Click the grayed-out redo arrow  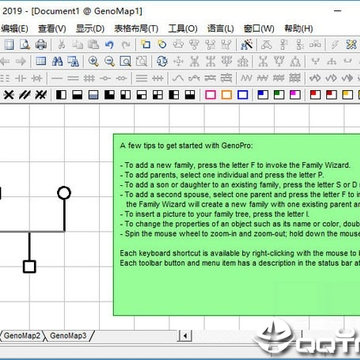point(126,44)
